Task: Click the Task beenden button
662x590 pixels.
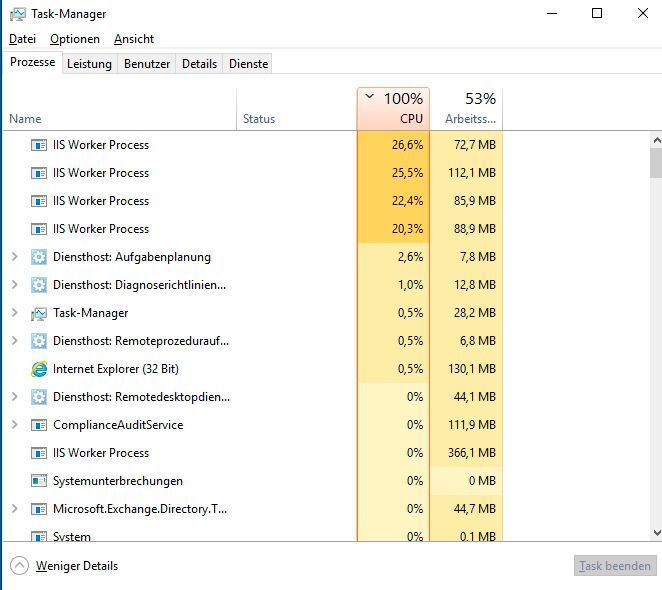Action: pyautogui.click(x=615, y=566)
